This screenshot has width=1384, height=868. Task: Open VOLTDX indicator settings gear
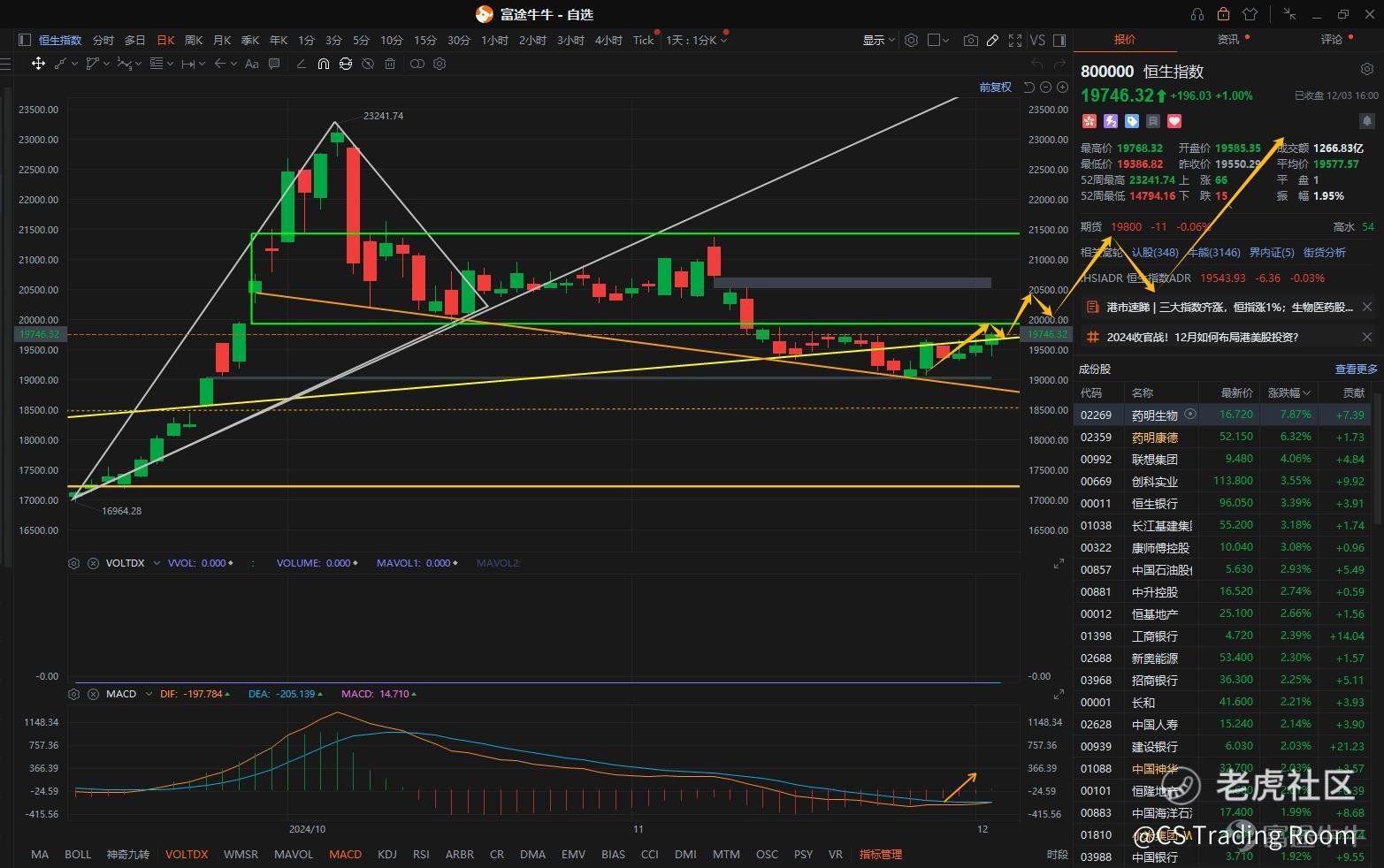74,563
